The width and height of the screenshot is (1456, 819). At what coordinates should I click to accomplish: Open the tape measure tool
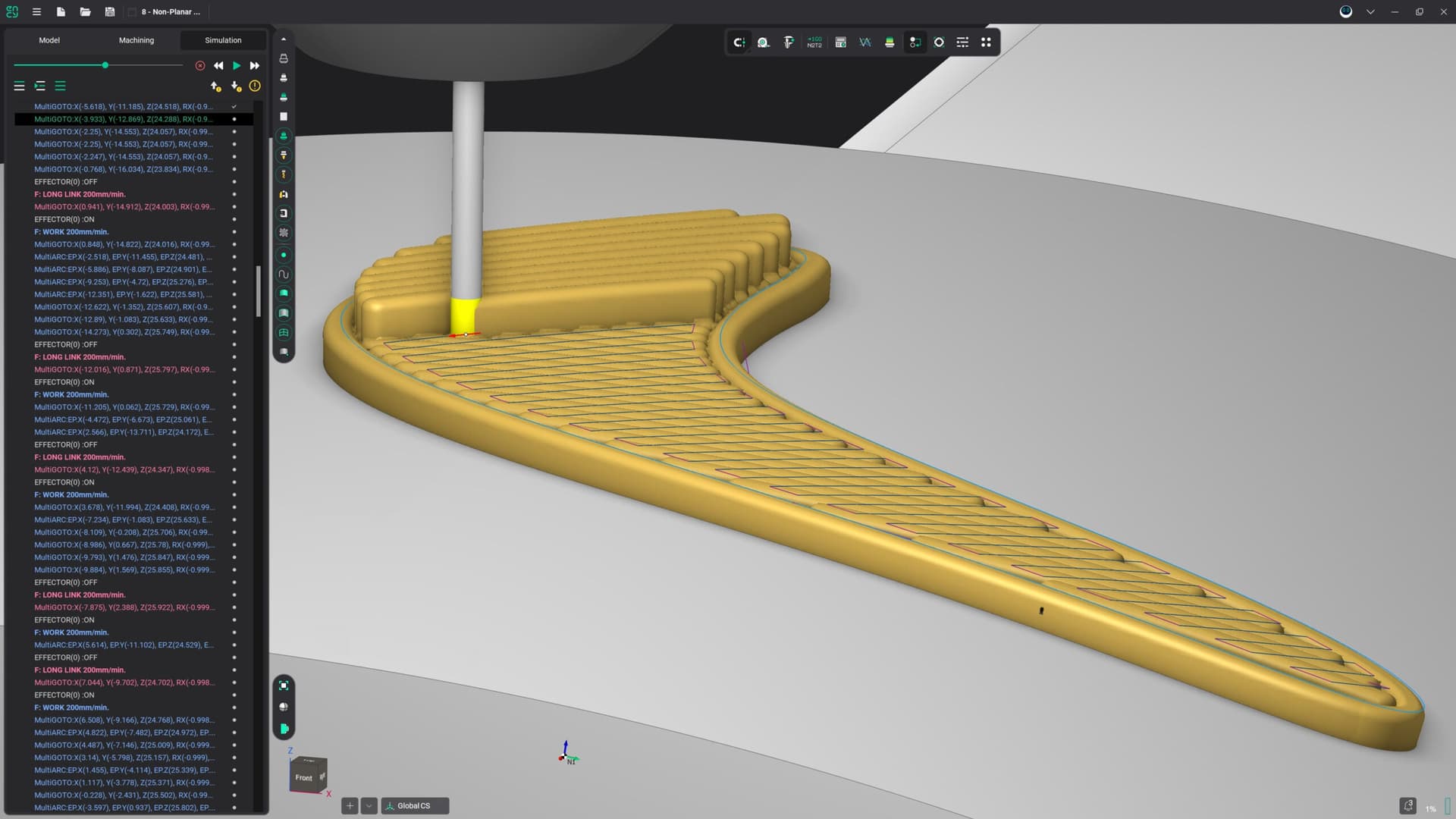[x=764, y=42]
